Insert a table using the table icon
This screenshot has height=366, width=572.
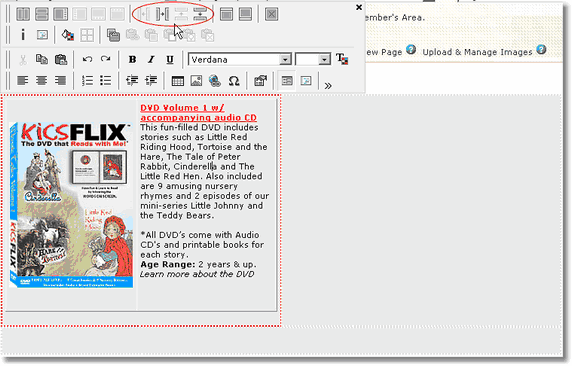point(178,81)
